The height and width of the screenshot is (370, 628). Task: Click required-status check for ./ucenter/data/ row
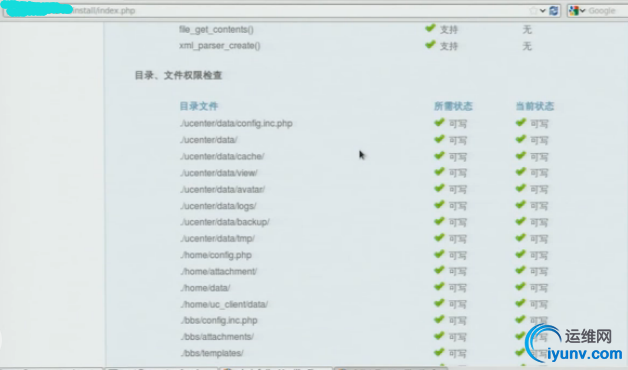coord(439,139)
